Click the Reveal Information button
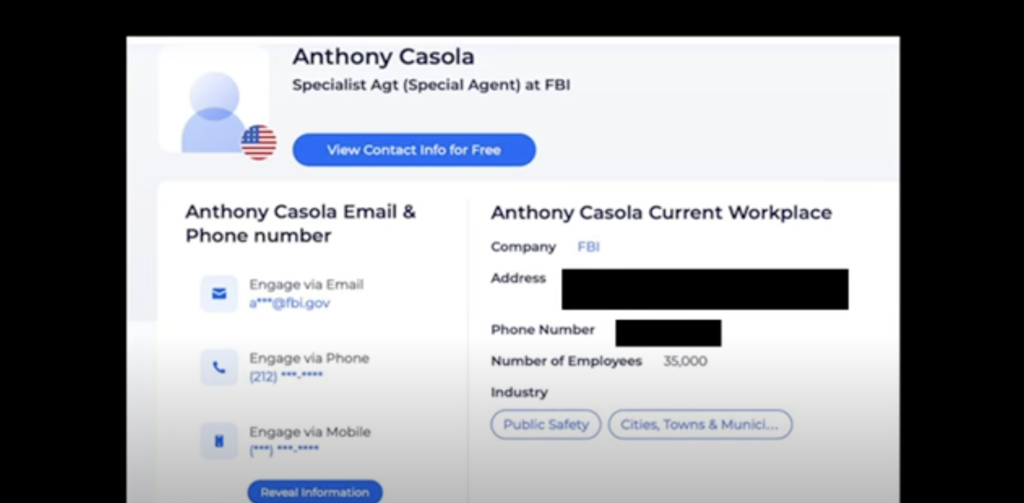 (315, 492)
